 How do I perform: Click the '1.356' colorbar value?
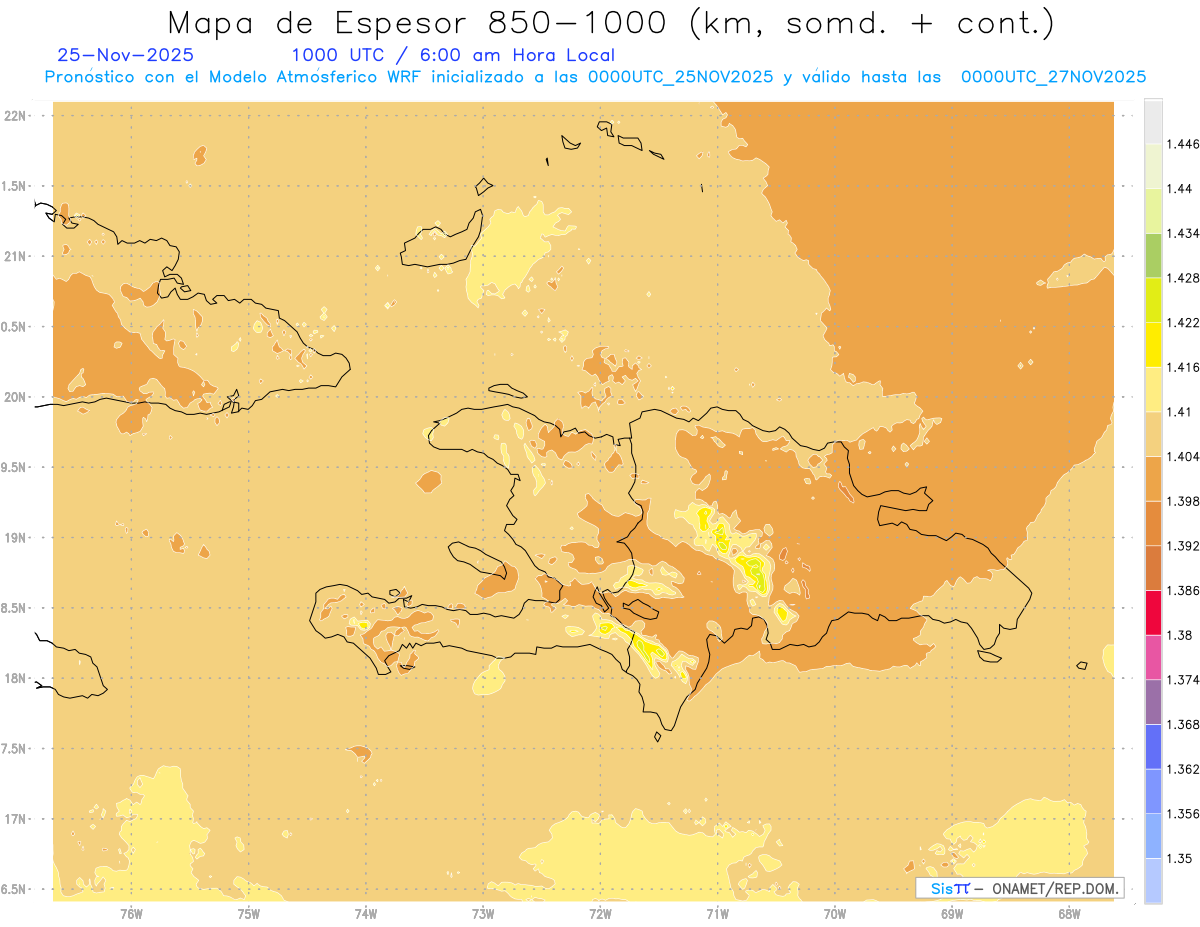click(1183, 814)
